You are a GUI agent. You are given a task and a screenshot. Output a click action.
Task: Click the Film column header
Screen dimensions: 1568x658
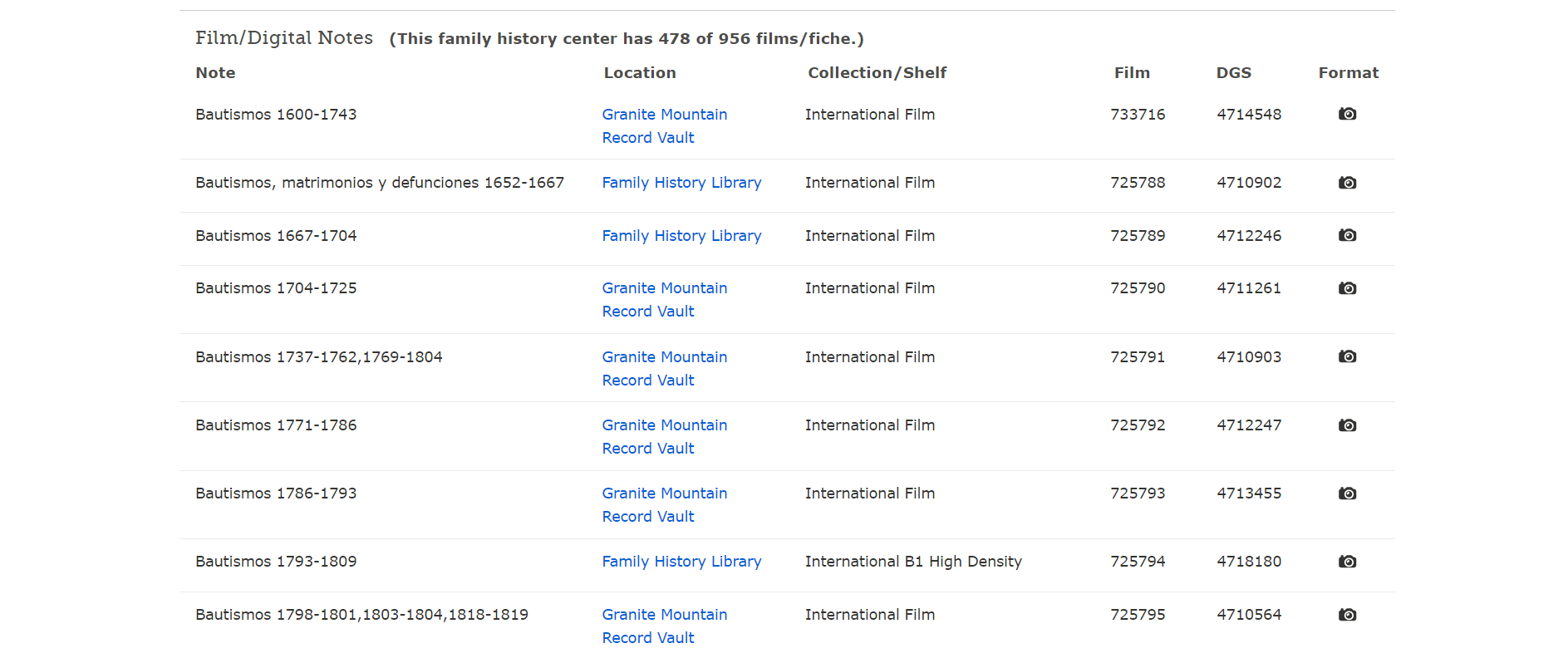pos(1132,73)
